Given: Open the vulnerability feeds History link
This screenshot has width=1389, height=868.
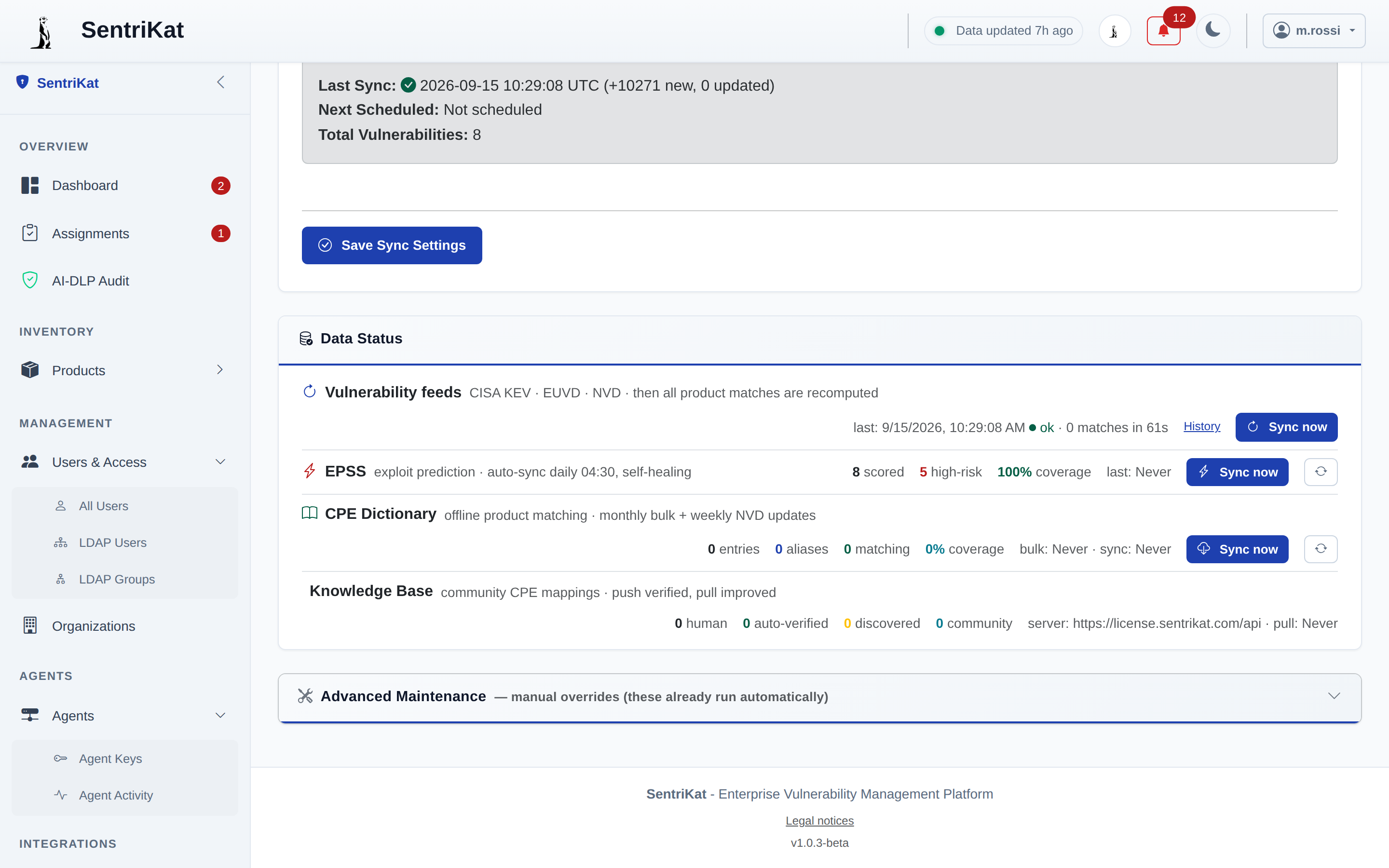Looking at the screenshot, I should tap(1202, 427).
